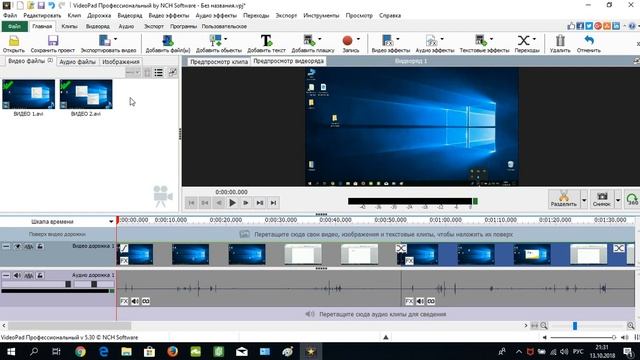The width and height of the screenshot is (640, 360).
Task: Open Снимок dropdown arrow
Action: tap(618, 200)
